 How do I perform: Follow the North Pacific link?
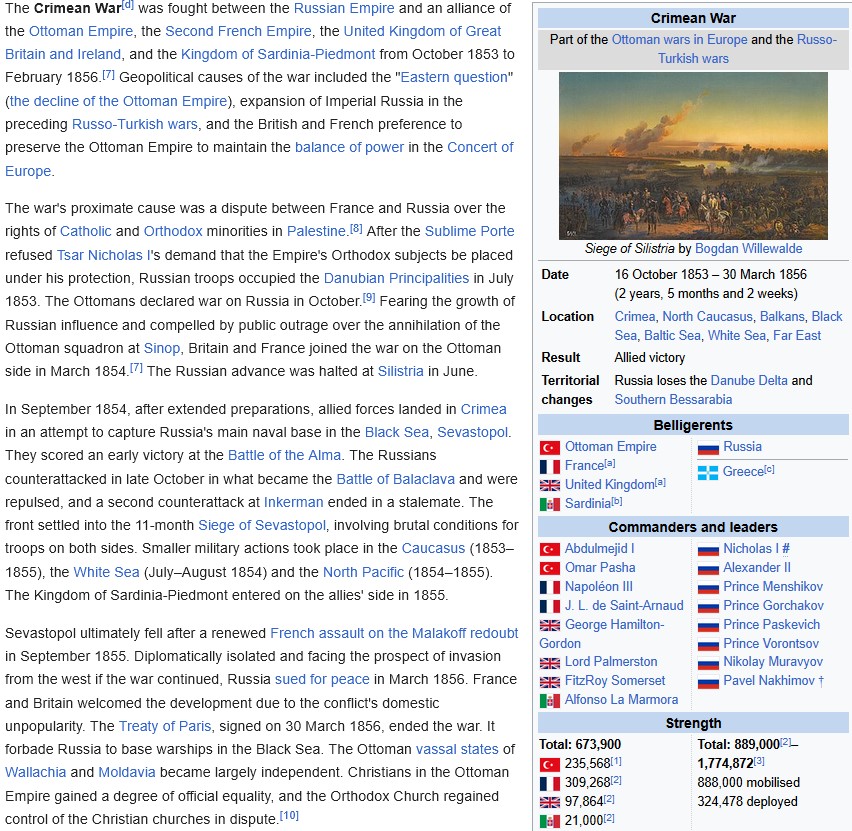tap(363, 572)
